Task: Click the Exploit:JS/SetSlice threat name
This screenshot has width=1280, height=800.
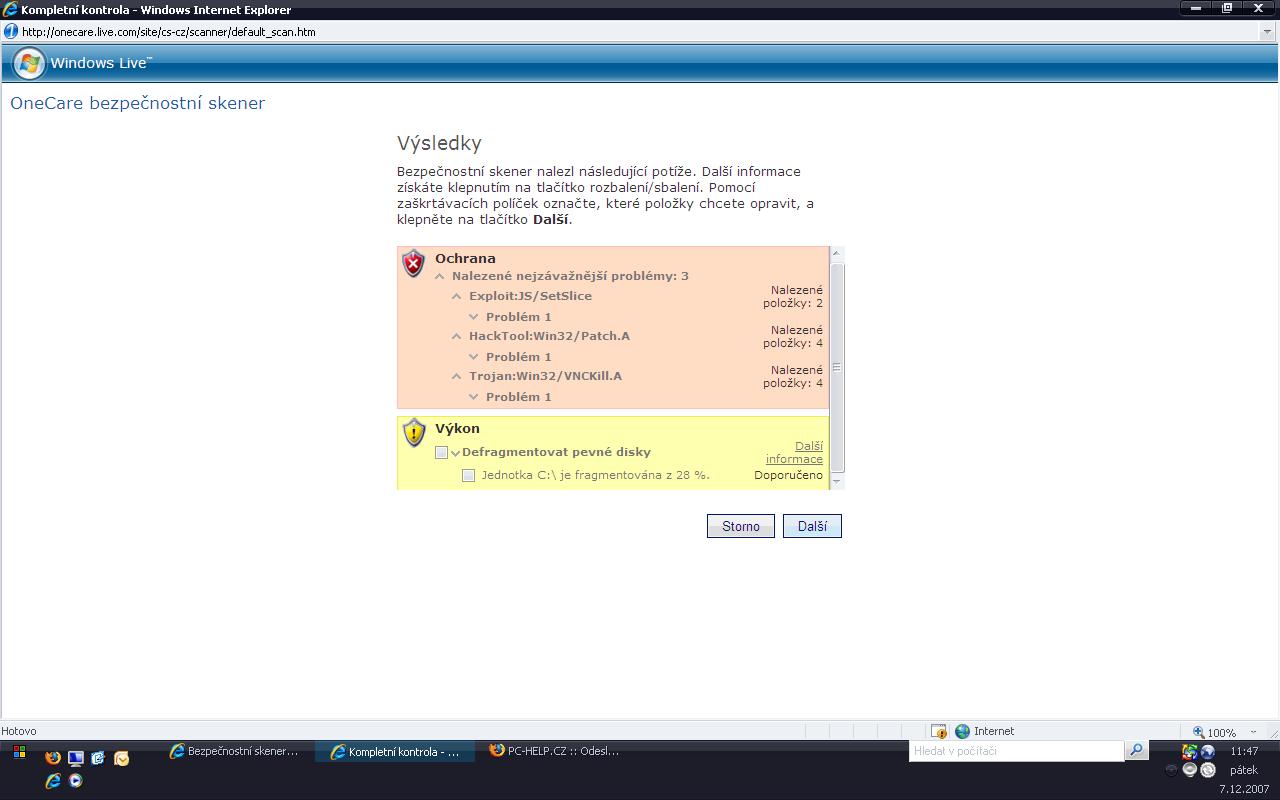Action: click(x=530, y=296)
